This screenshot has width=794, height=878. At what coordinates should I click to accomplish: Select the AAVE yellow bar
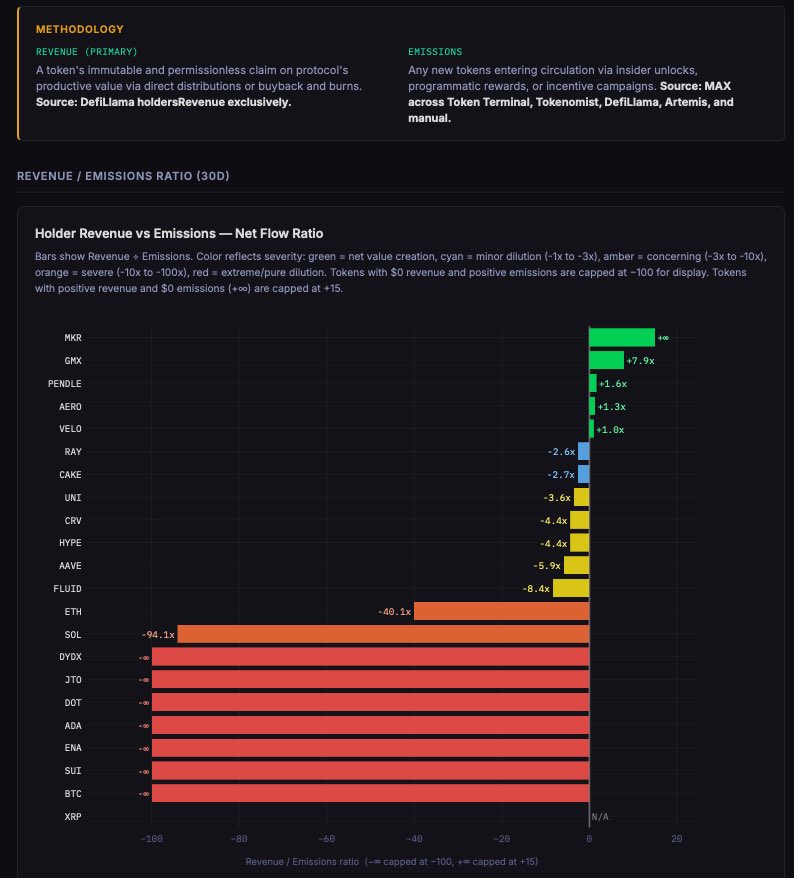[576, 566]
